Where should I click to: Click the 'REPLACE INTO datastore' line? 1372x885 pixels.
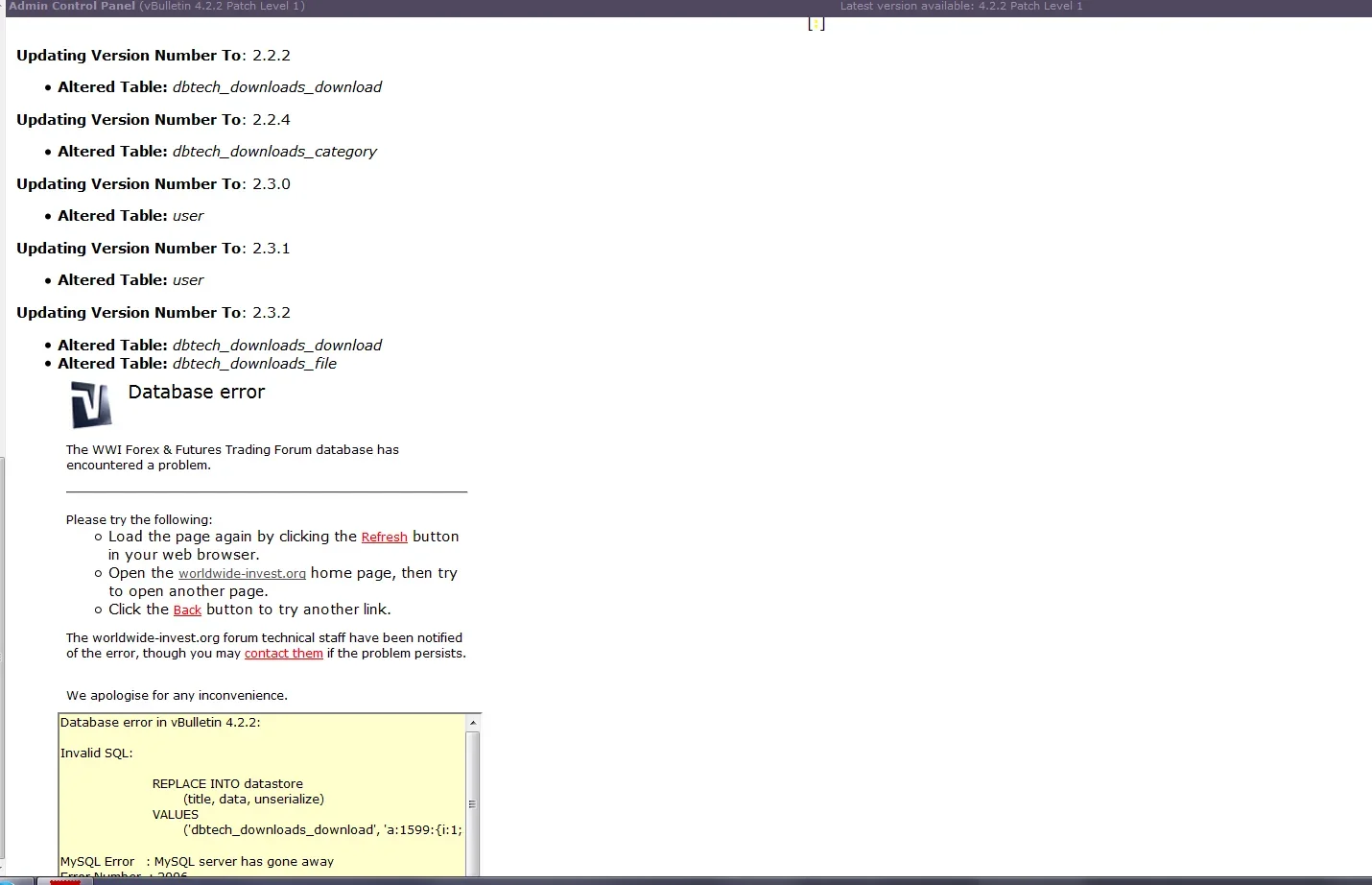point(227,784)
